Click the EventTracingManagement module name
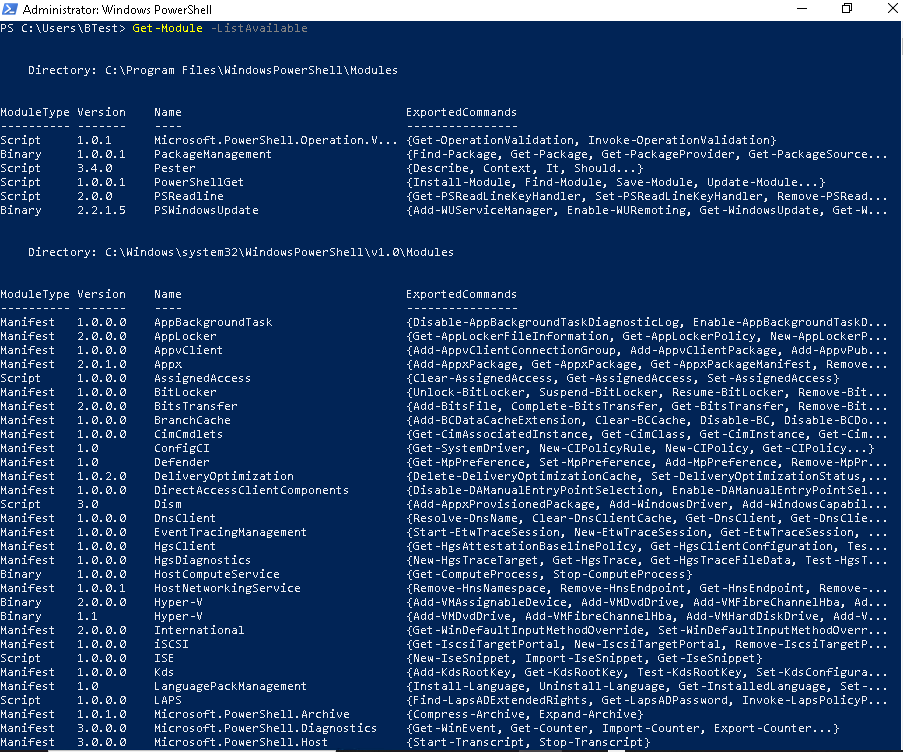The width and height of the screenshot is (903, 752). pos(230,533)
